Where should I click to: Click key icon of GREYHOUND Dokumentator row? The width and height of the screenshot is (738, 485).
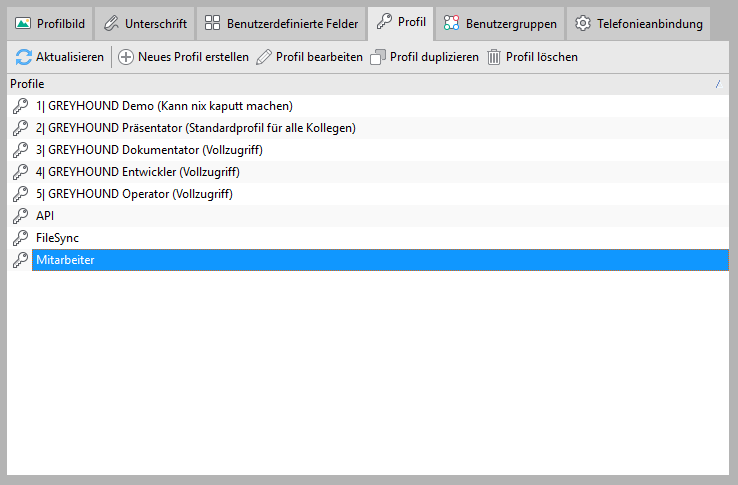point(20,150)
